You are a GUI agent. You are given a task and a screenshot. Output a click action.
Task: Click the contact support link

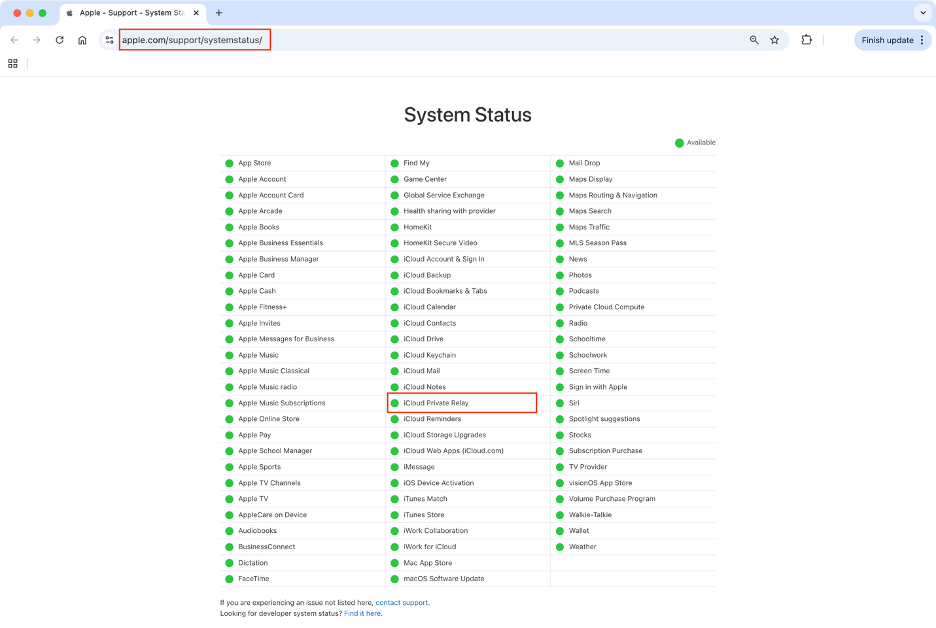click(401, 603)
